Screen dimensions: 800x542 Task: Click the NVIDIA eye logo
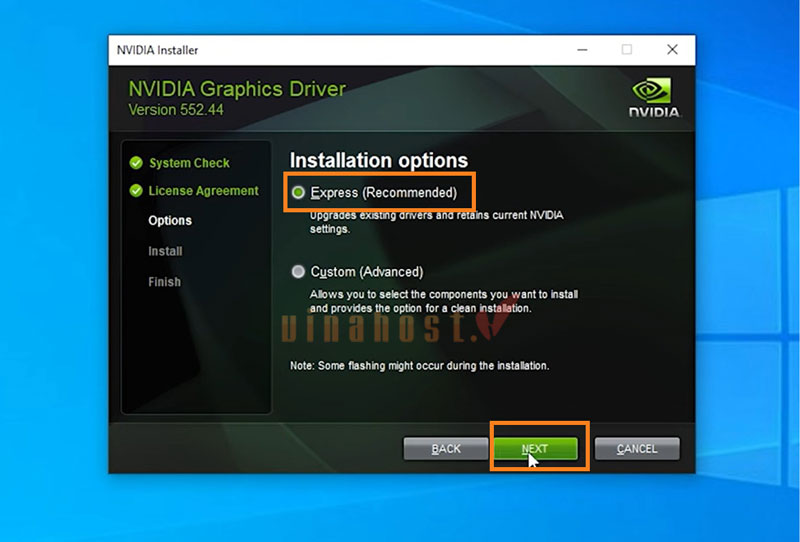(652, 90)
